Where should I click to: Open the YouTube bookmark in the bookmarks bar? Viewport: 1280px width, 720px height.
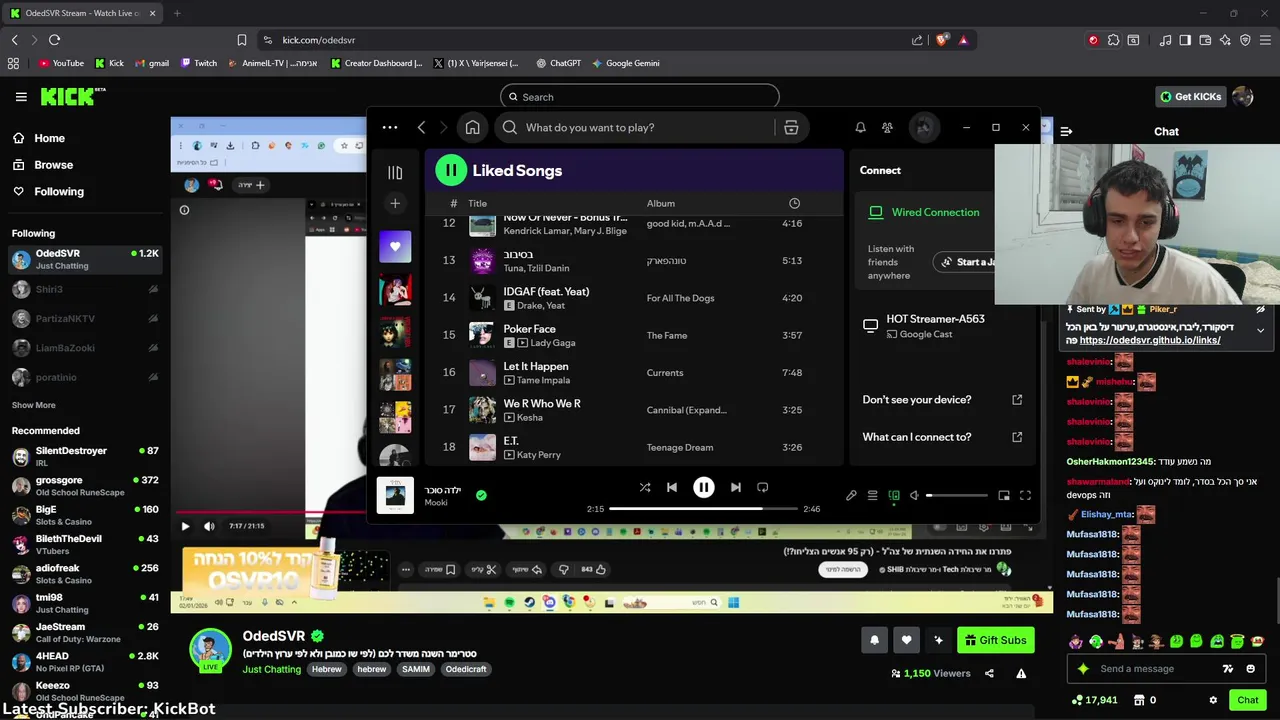61,63
